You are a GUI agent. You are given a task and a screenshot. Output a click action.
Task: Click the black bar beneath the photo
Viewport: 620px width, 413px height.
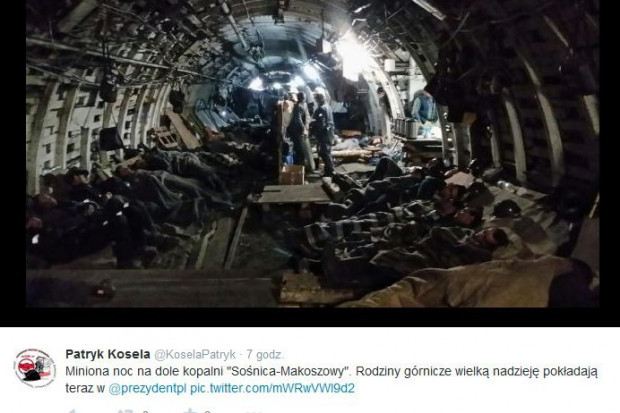coord(310,317)
